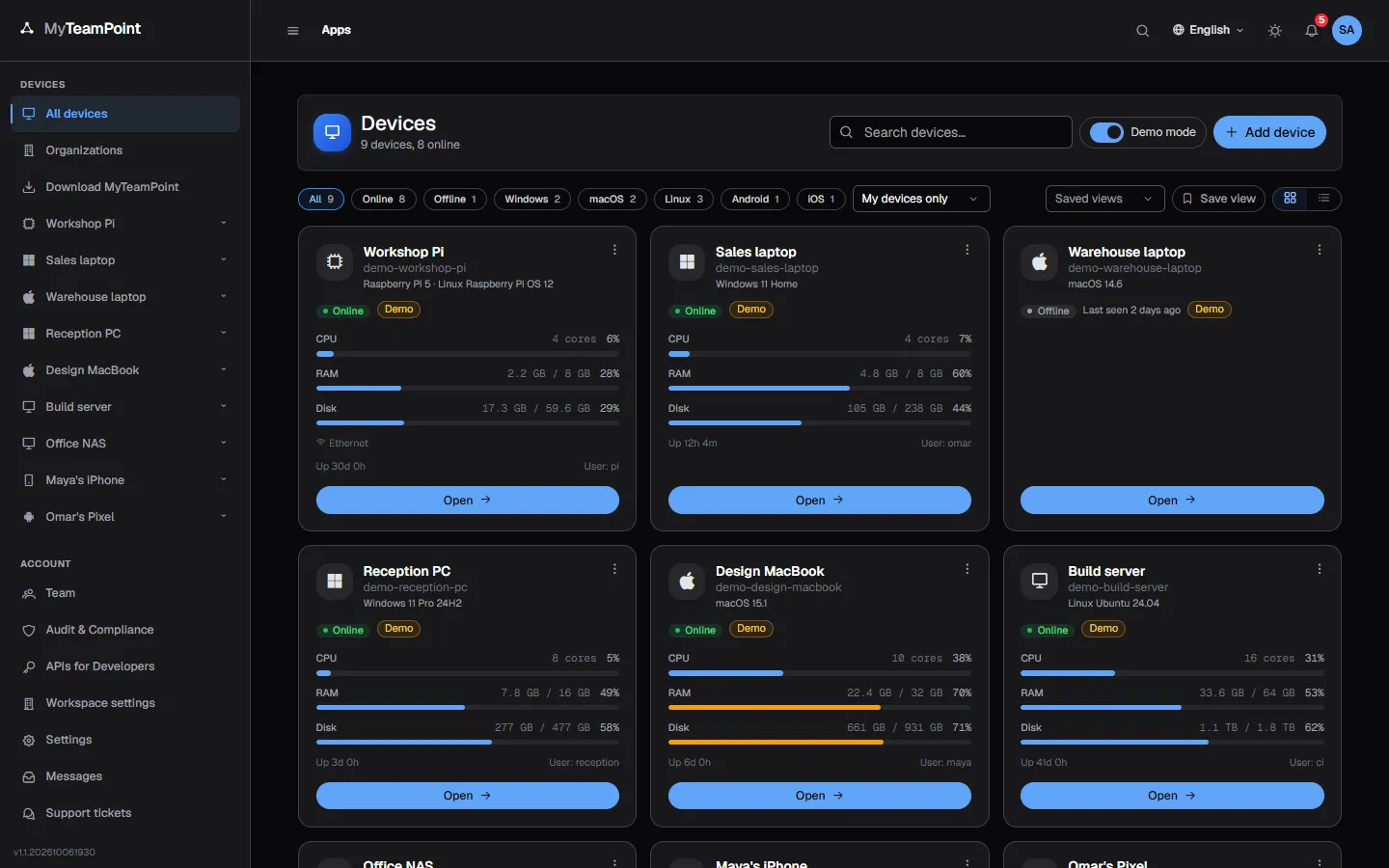Screen dimensions: 1389x868
Task: Click the Save view button
Action: point(1219,199)
